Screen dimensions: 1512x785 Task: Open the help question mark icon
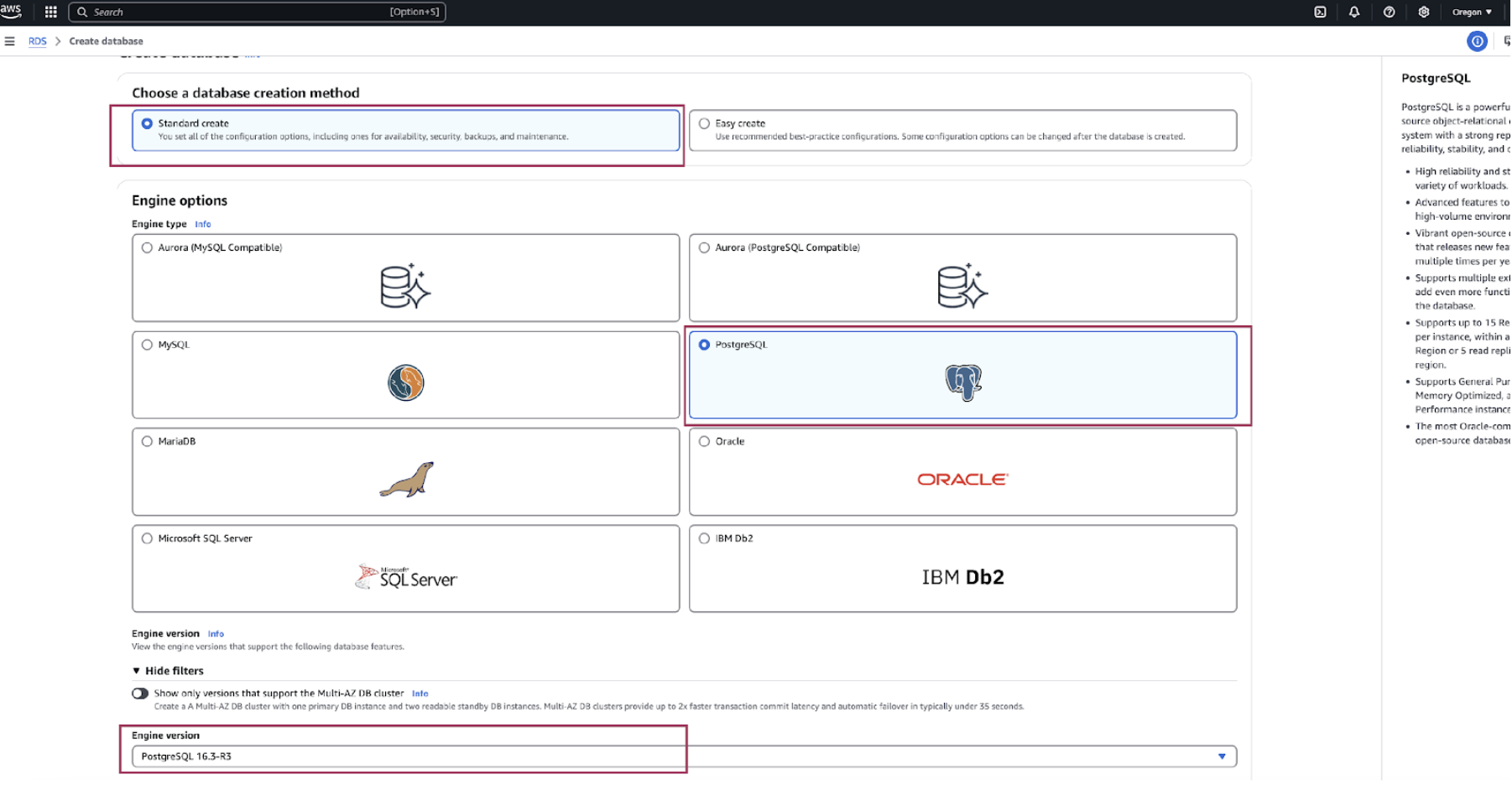pos(1389,12)
